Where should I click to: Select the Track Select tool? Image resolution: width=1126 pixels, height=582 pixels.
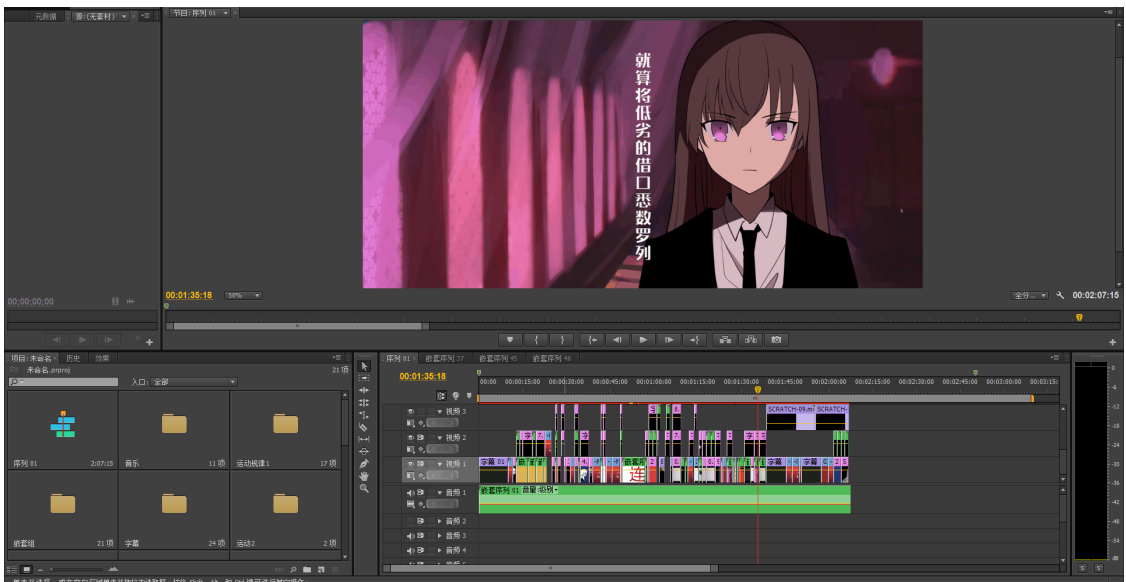[x=364, y=378]
